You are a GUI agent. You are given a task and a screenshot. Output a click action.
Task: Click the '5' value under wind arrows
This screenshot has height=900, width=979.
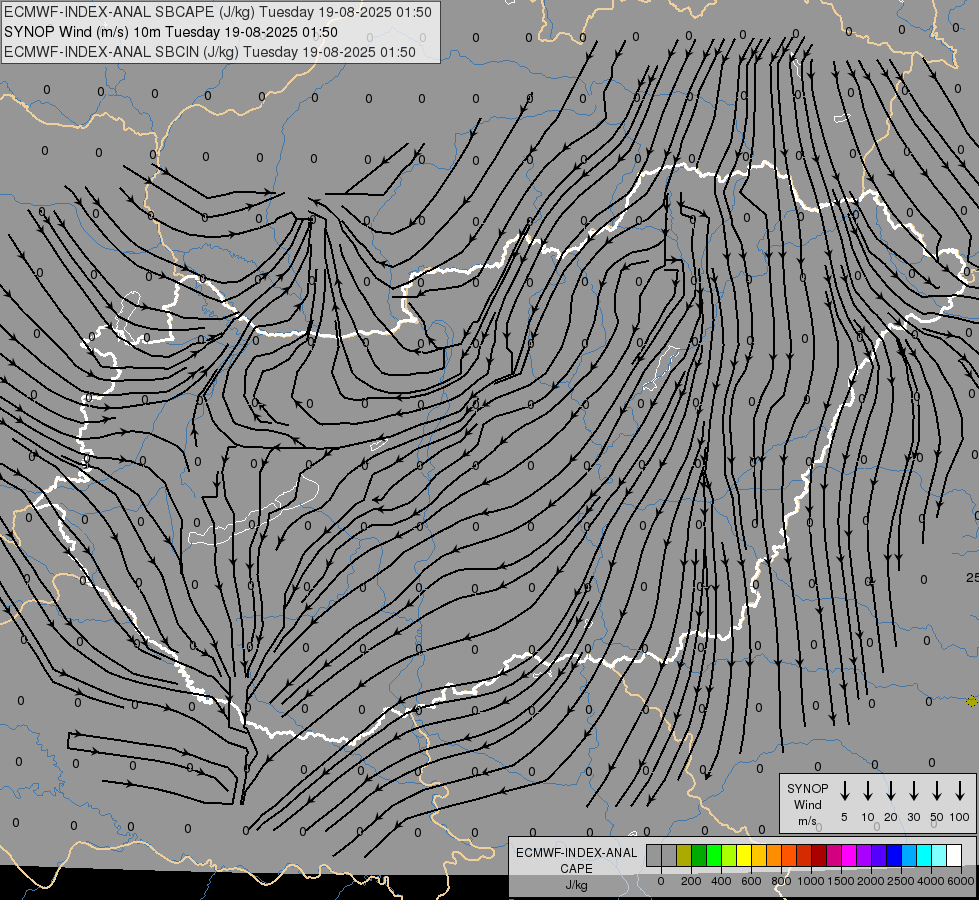coord(844,817)
